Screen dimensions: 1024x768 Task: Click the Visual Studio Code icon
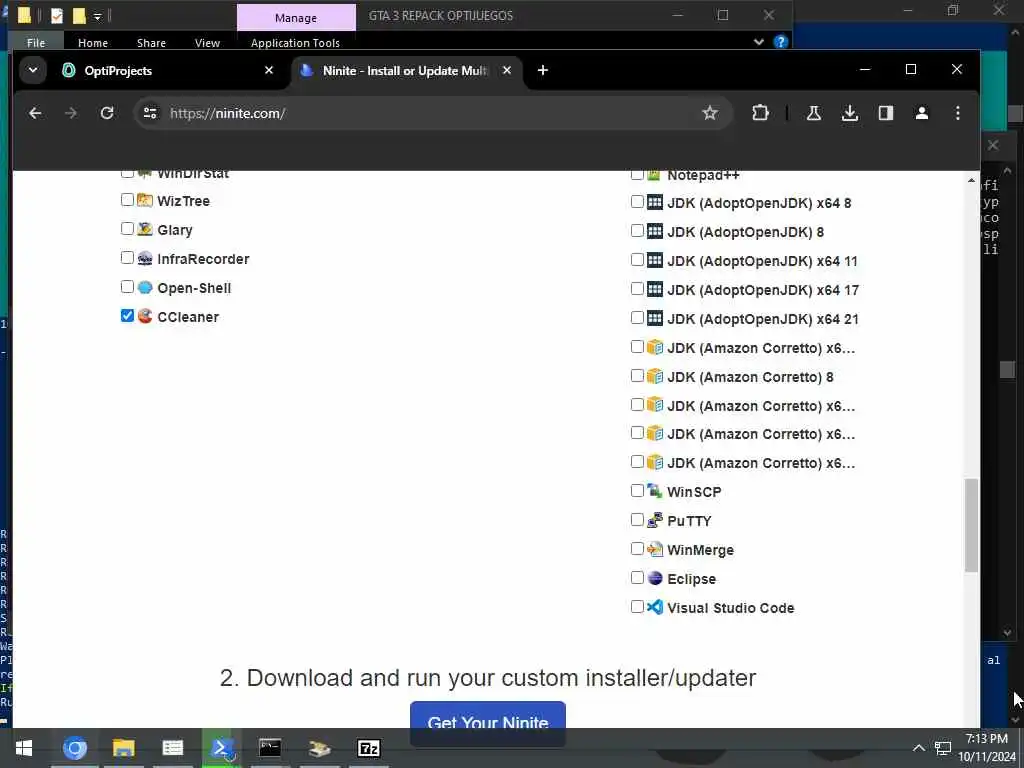[x=654, y=607]
